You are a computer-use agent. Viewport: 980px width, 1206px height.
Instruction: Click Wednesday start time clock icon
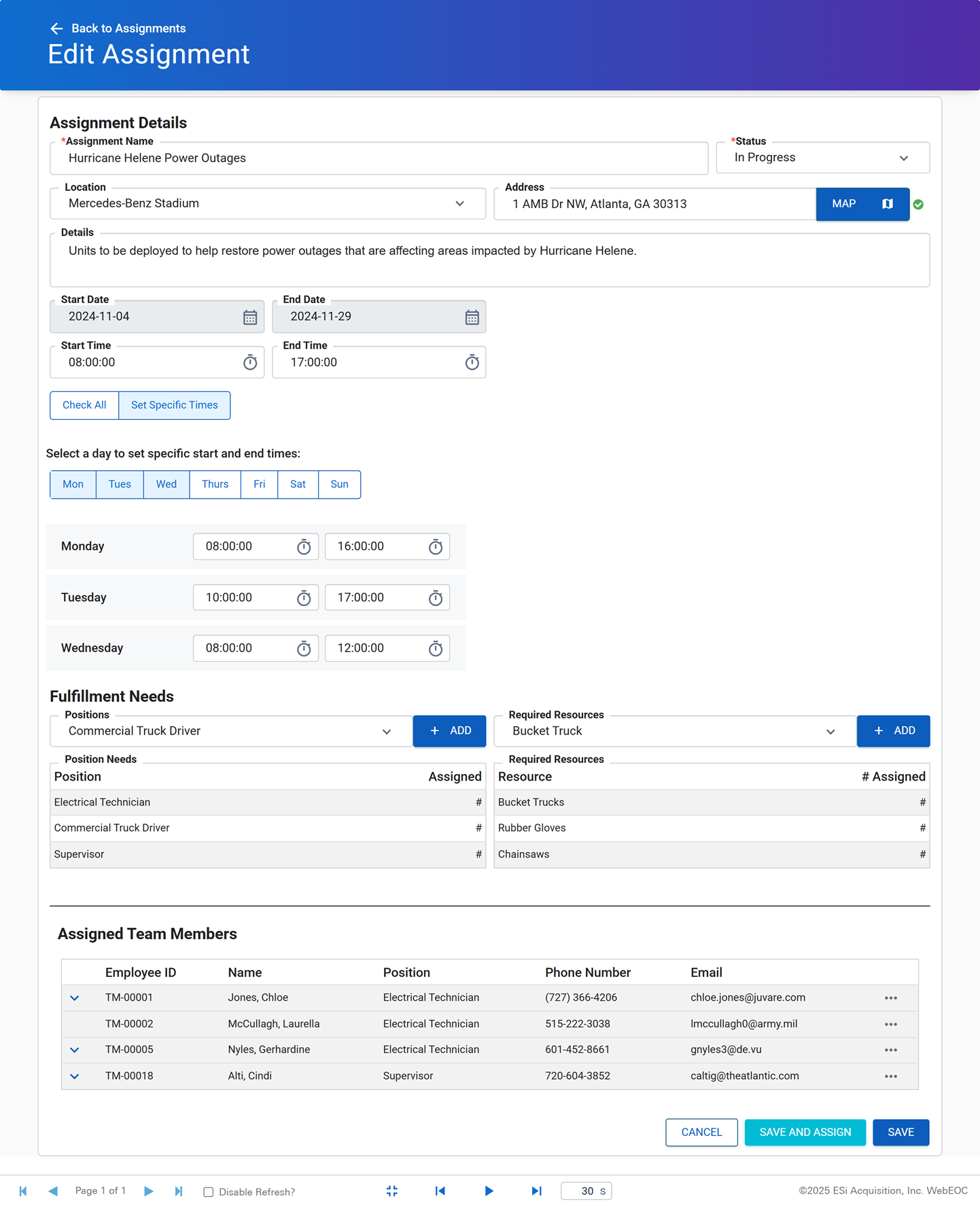(304, 649)
